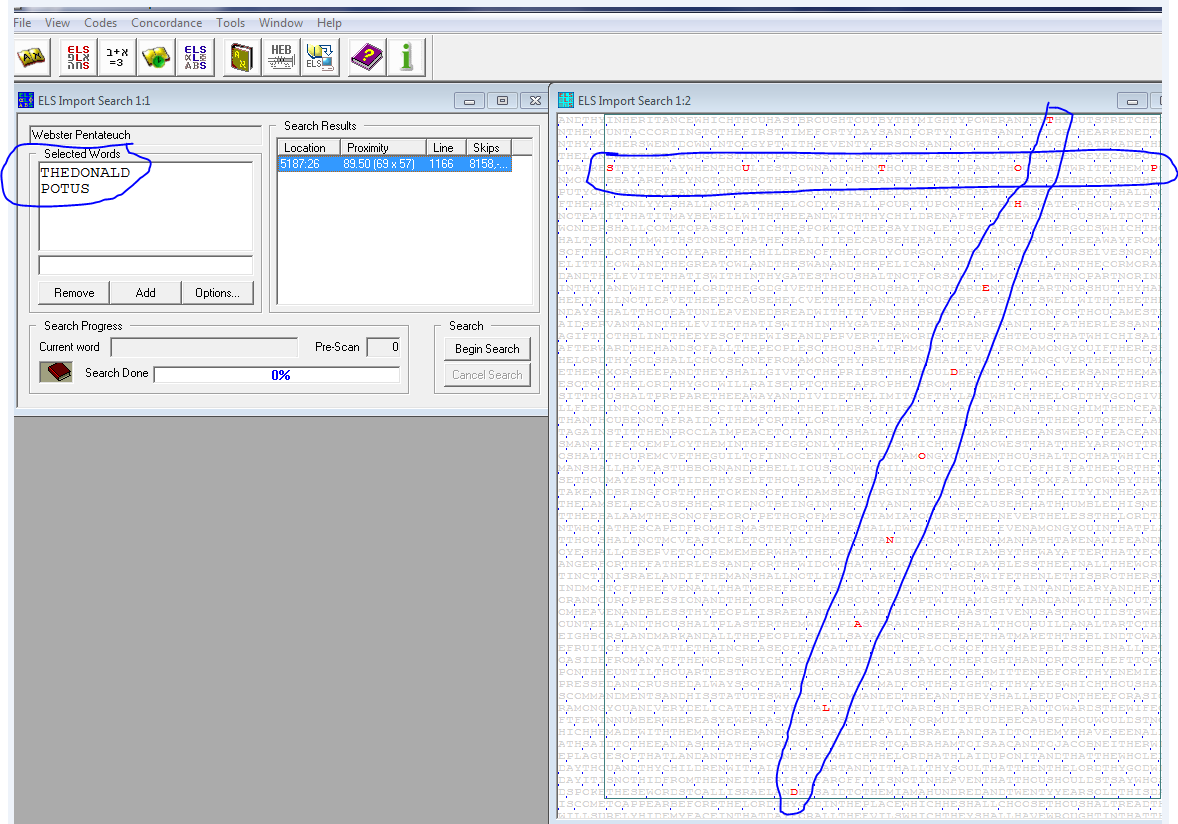
Task: Click the red ELS search toolbar icon
Action: point(78,57)
